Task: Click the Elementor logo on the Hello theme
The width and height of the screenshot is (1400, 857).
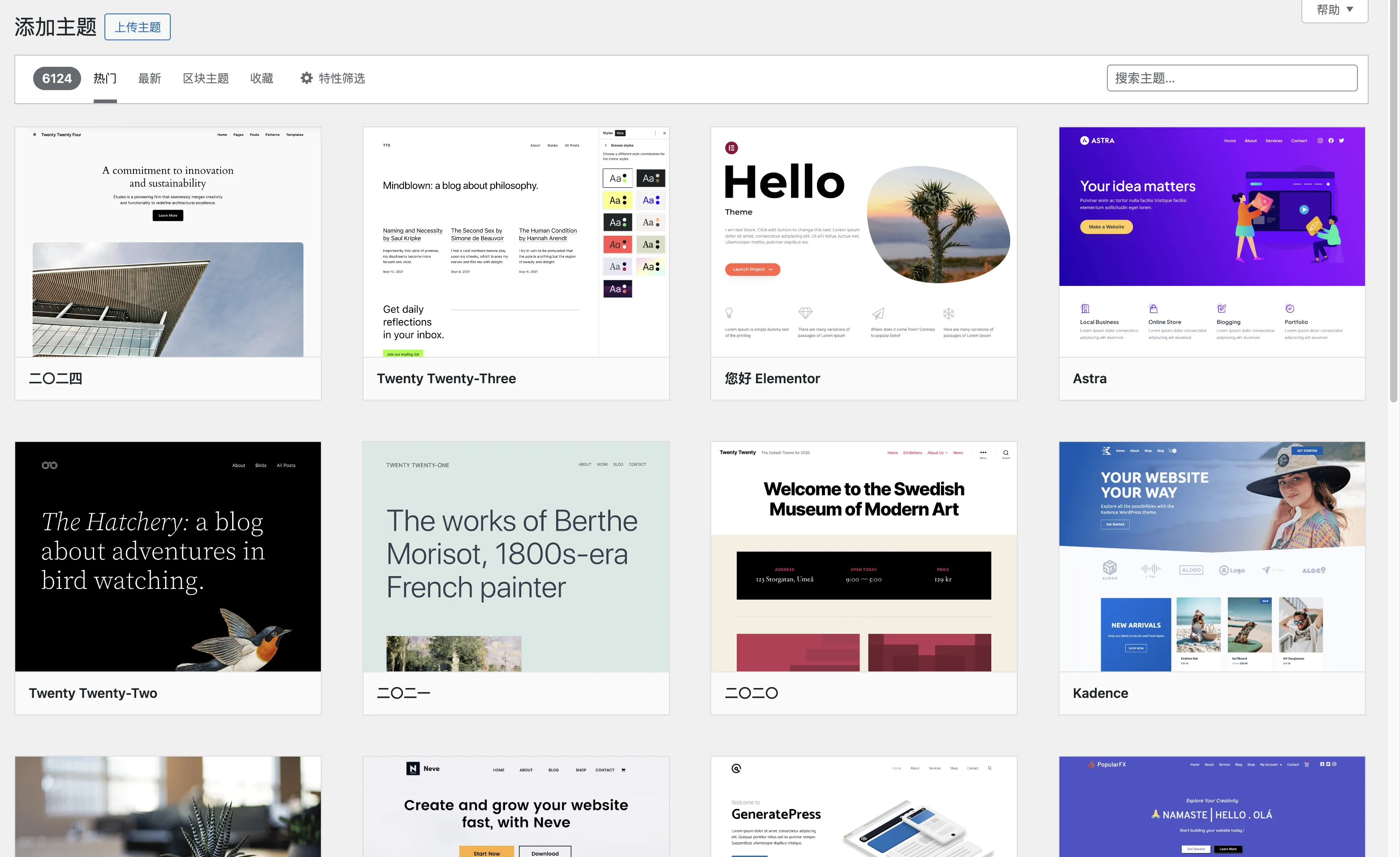Action: click(731, 148)
